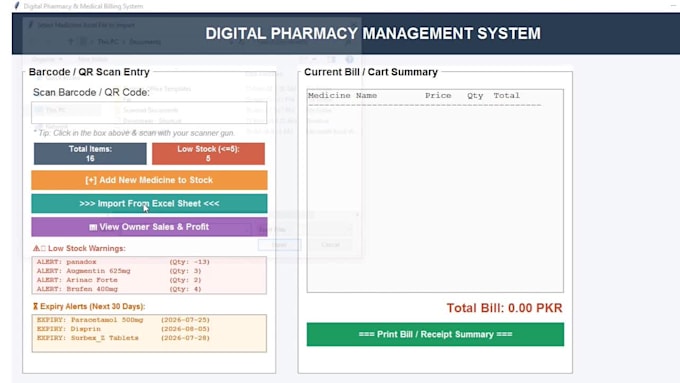Click the Total Bill: 0.00 PKR label
This screenshot has width=680, height=383.
(x=504, y=308)
